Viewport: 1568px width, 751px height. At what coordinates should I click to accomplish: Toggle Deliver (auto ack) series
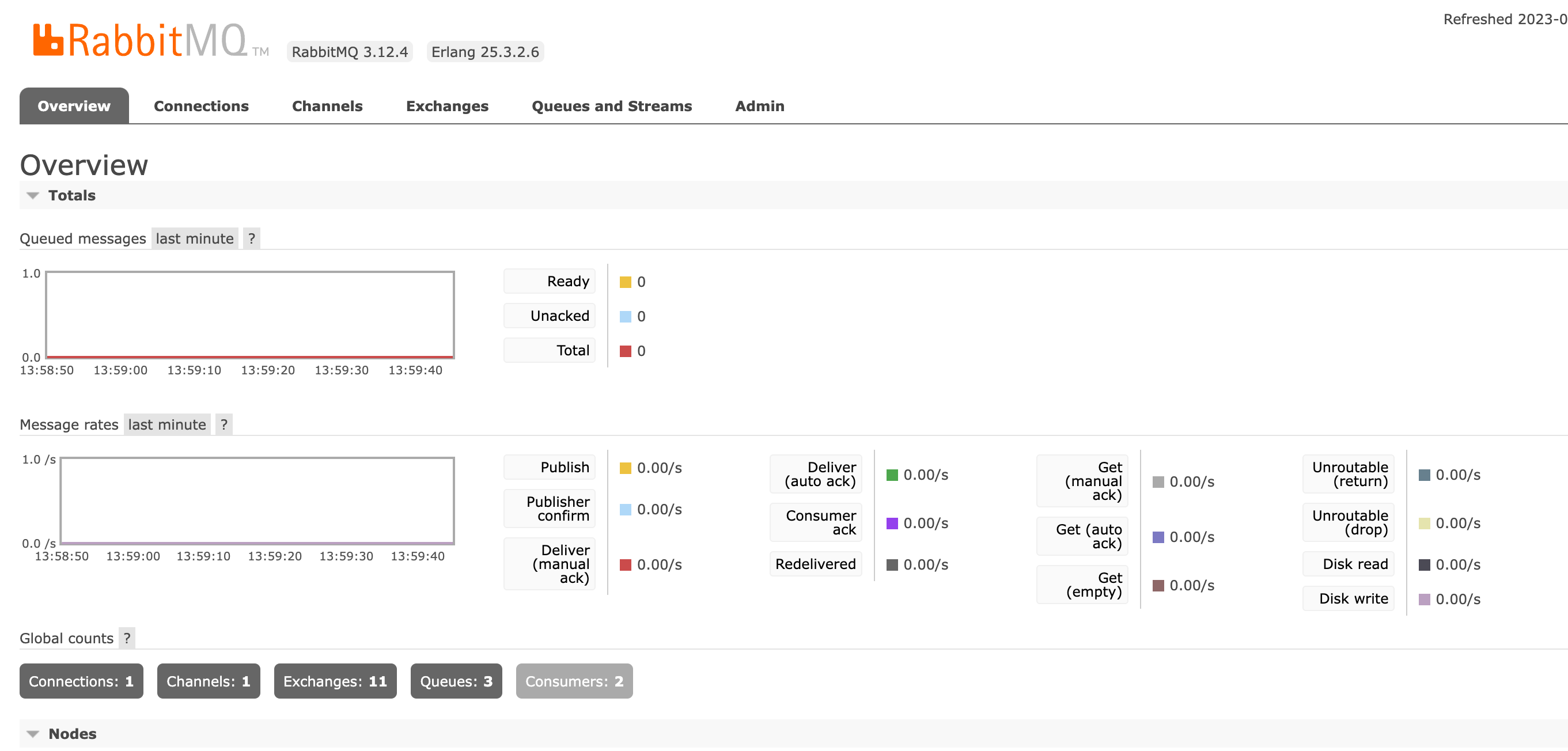[x=816, y=474]
